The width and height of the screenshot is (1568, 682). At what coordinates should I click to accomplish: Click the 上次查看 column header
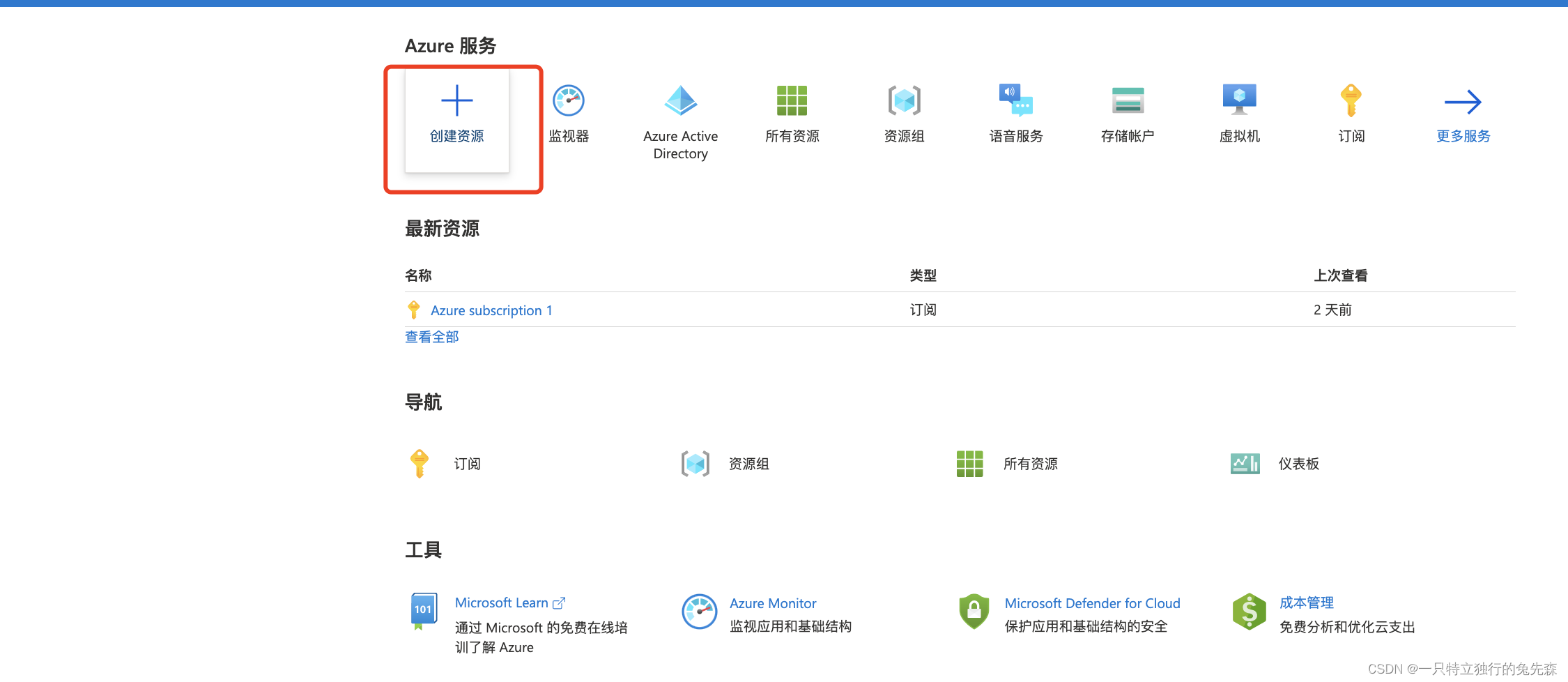1340,275
